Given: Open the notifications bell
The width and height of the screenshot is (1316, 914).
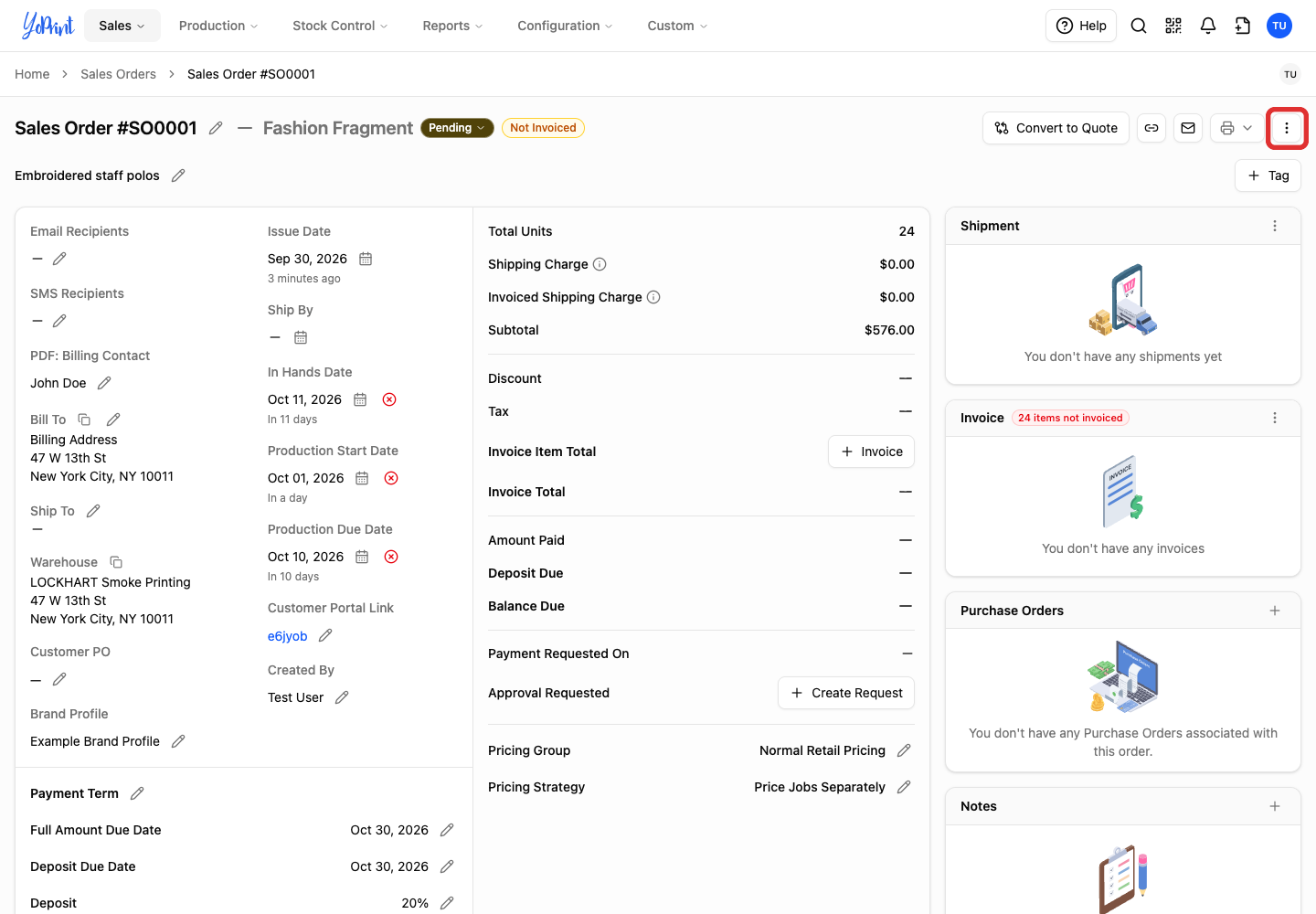Looking at the screenshot, I should pos(1208,26).
